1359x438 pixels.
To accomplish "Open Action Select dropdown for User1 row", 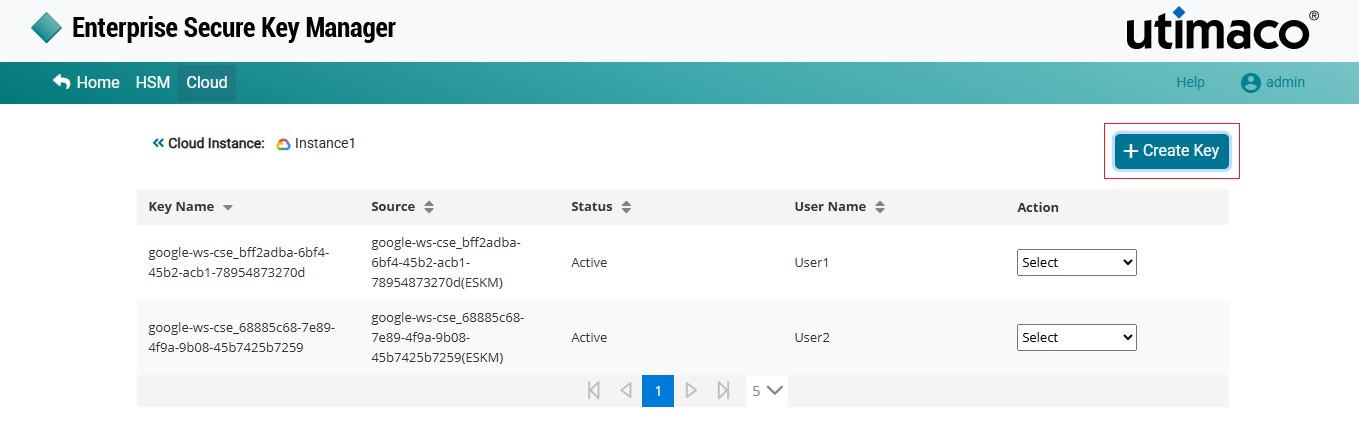I will (1077, 262).
